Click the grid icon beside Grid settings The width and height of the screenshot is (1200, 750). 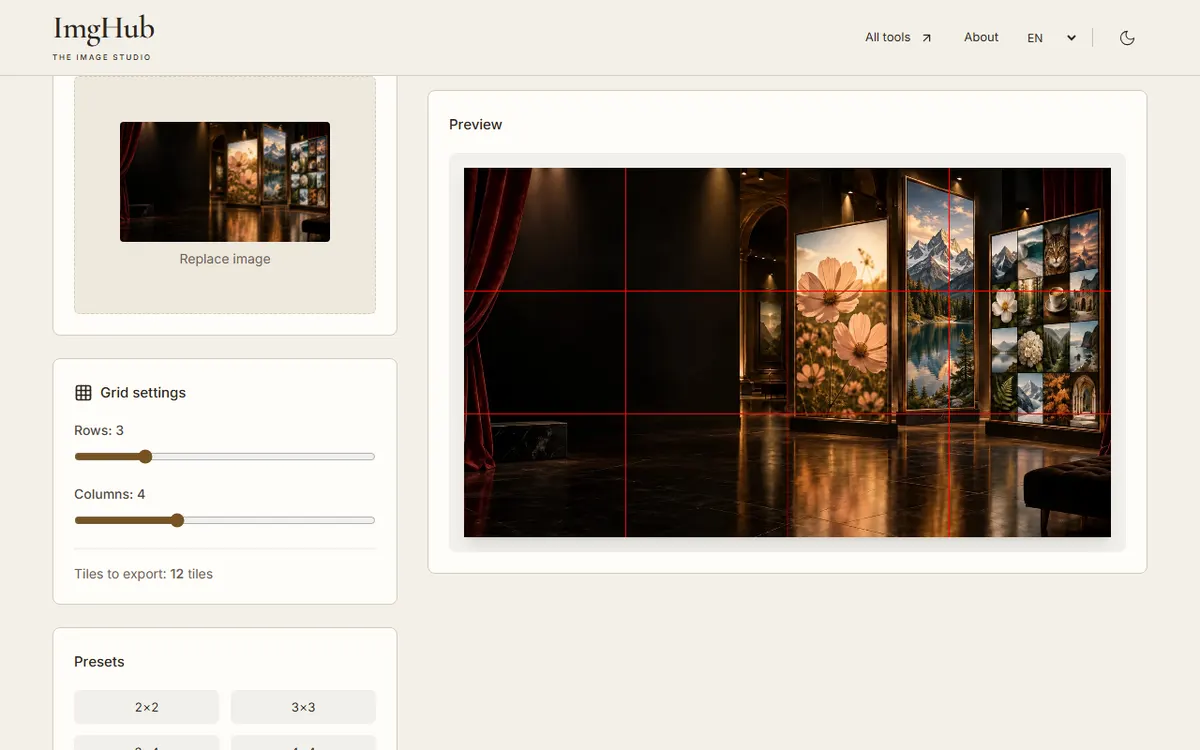pos(83,393)
